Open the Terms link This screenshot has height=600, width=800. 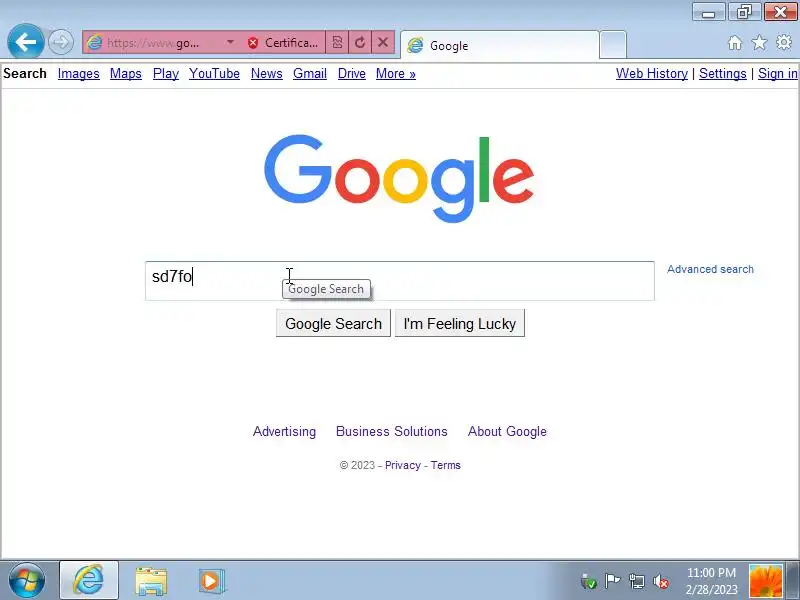click(x=445, y=465)
